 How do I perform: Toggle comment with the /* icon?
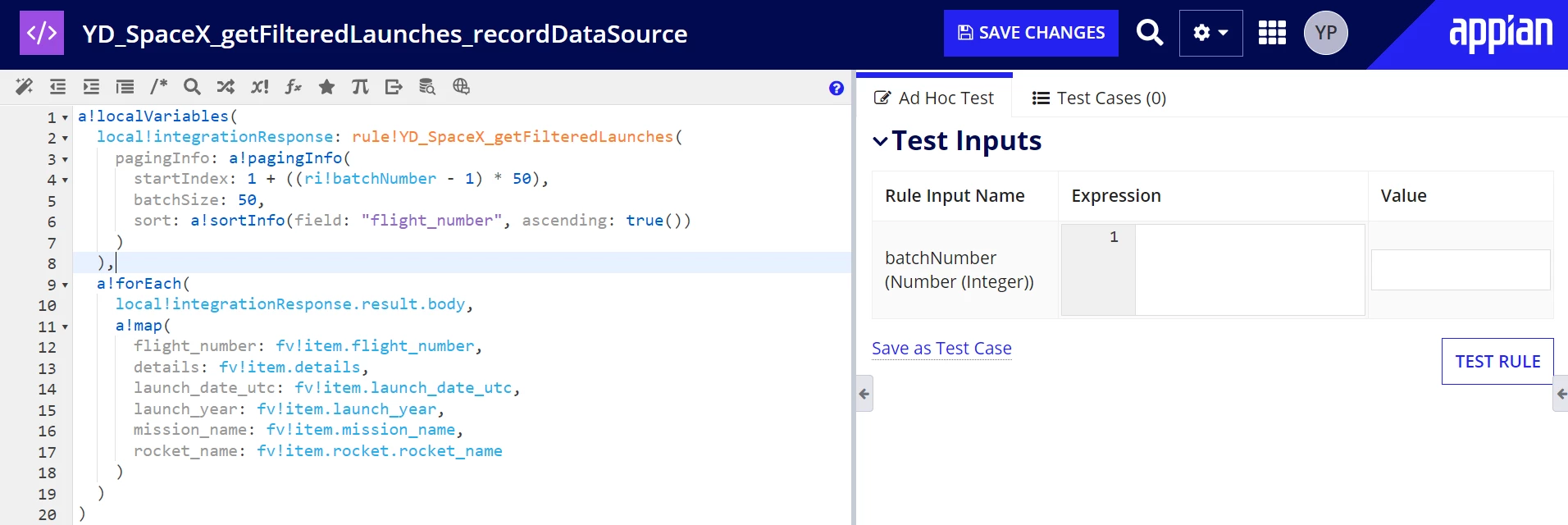pyautogui.click(x=158, y=86)
